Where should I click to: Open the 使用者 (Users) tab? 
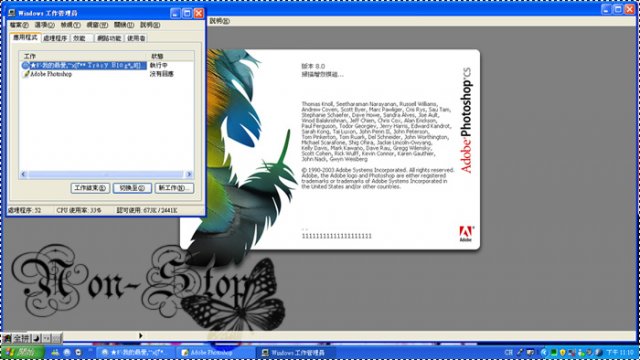coord(136,38)
